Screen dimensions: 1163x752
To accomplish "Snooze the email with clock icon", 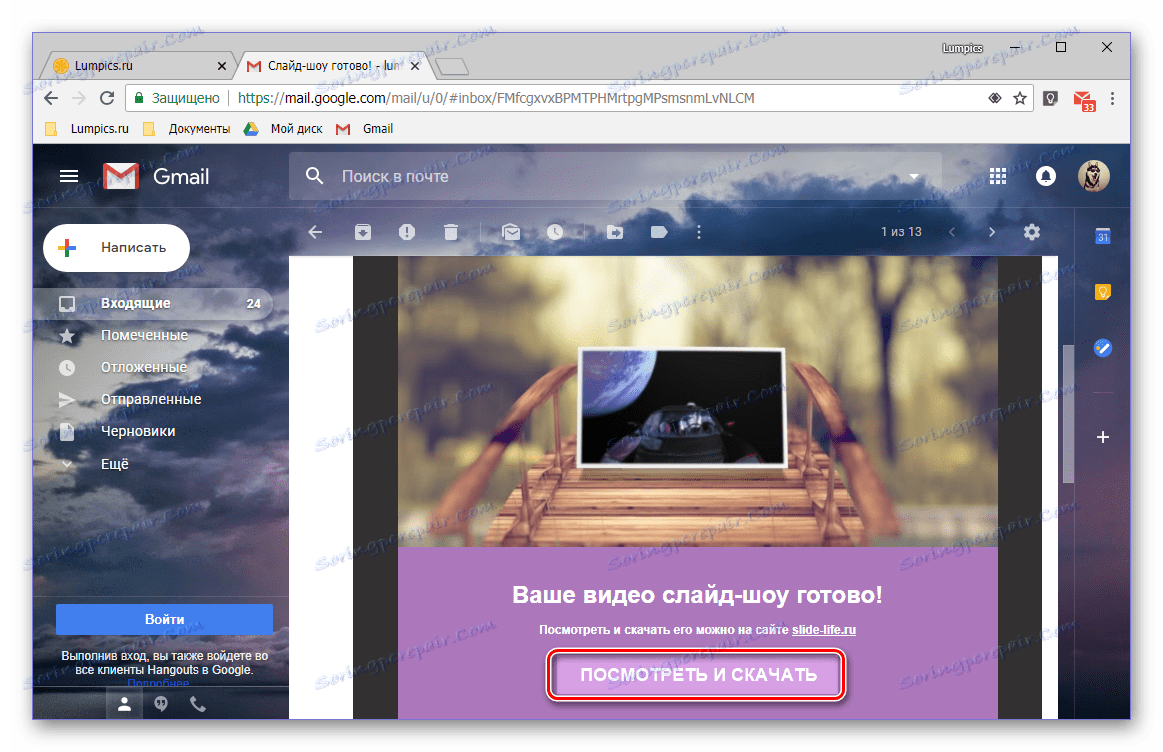I will [555, 232].
